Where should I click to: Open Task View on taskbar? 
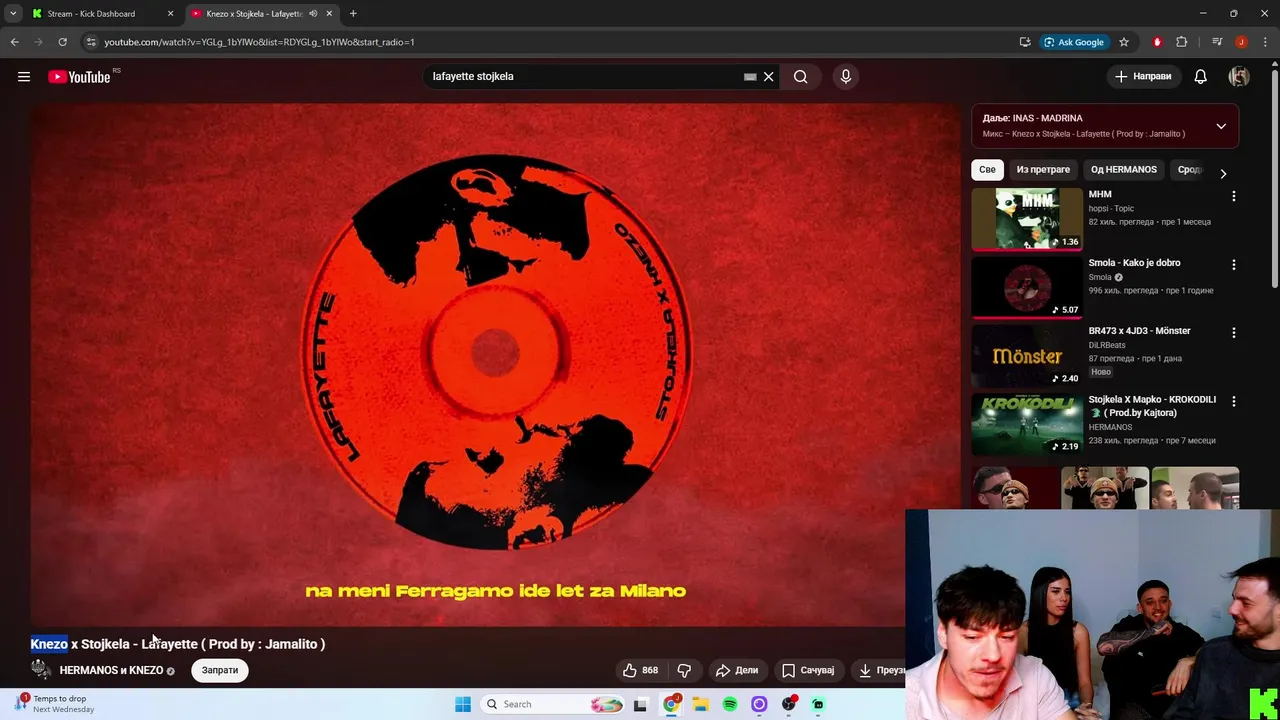click(640, 704)
